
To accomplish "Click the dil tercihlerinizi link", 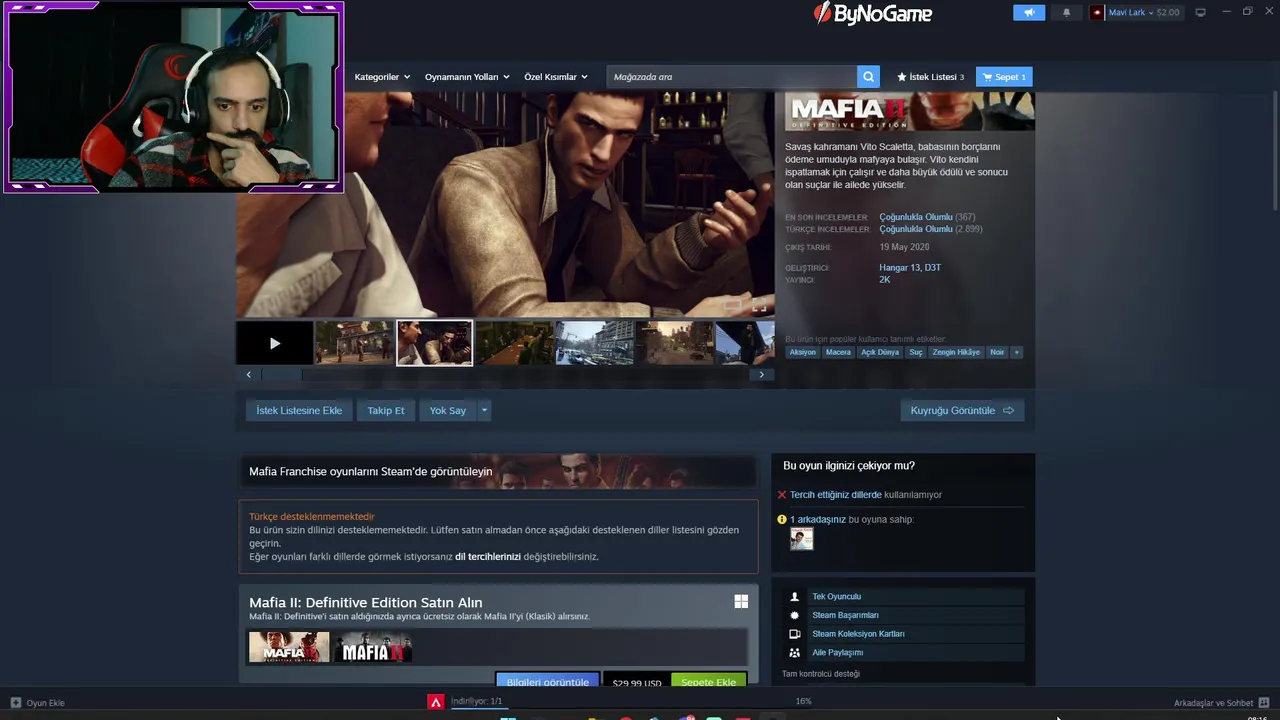I will pyautogui.click(x=488, y=557).
